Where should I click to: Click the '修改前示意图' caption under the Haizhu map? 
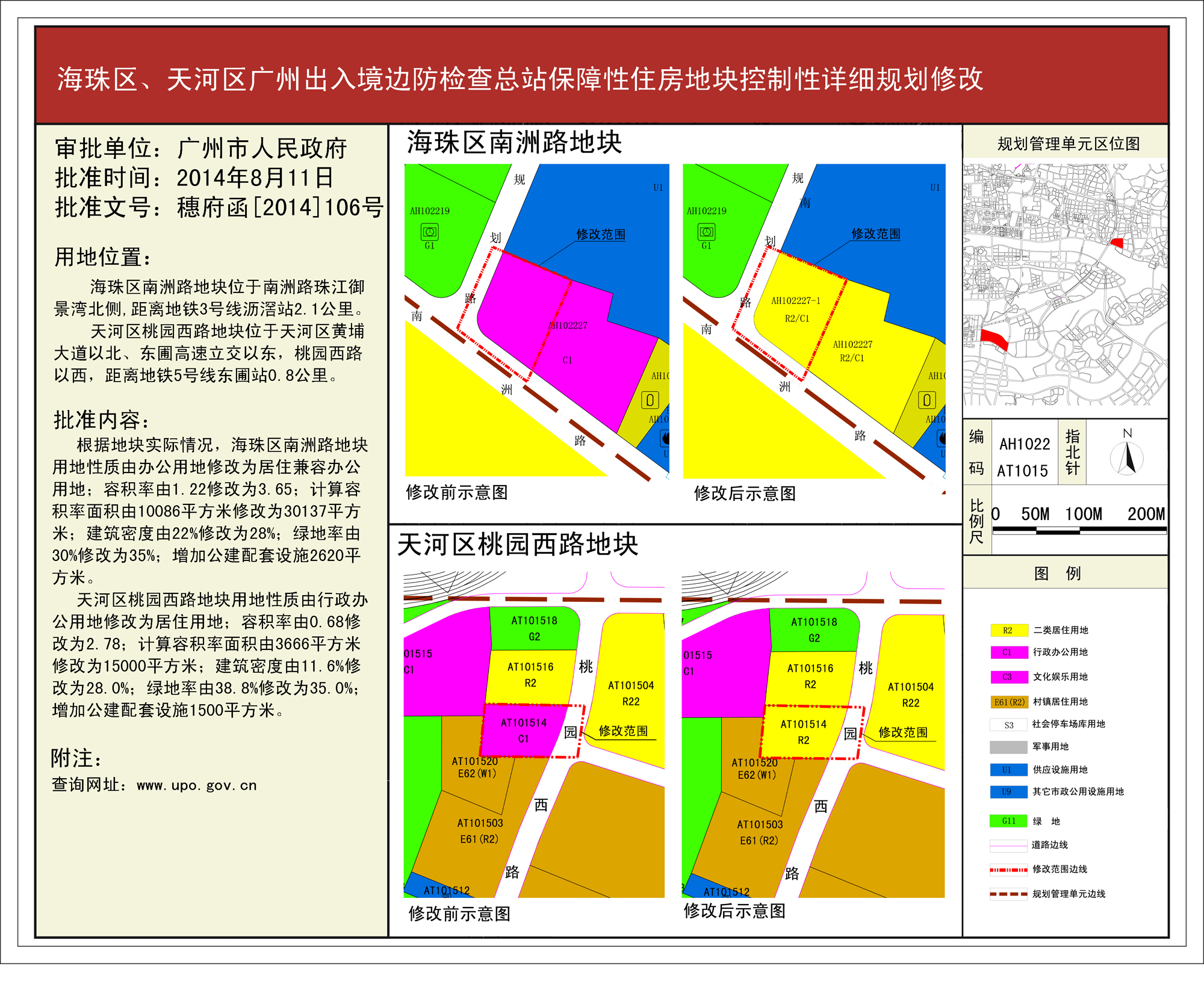pyautogui.click(x=457, y=492)
